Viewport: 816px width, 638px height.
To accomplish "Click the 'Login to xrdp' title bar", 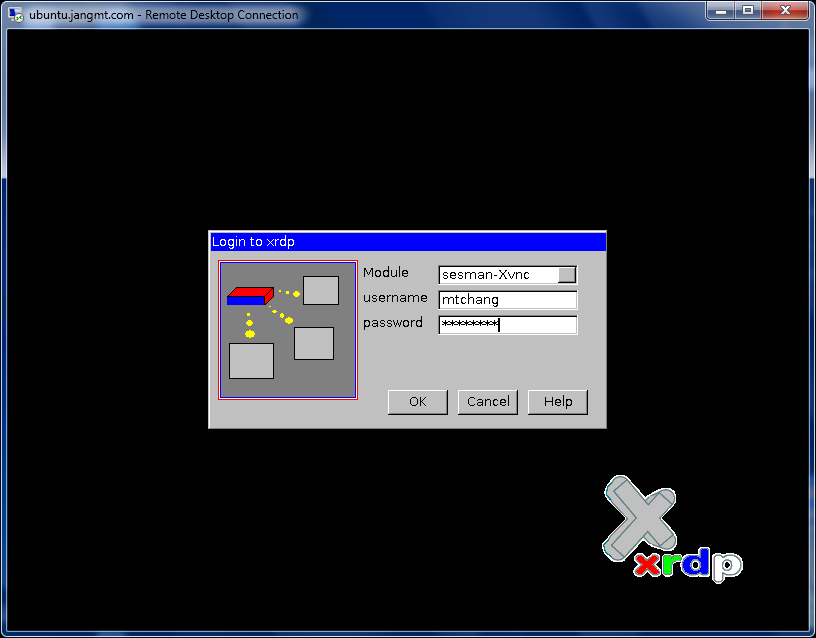I will pyautogui.click(x=409, y=242).
